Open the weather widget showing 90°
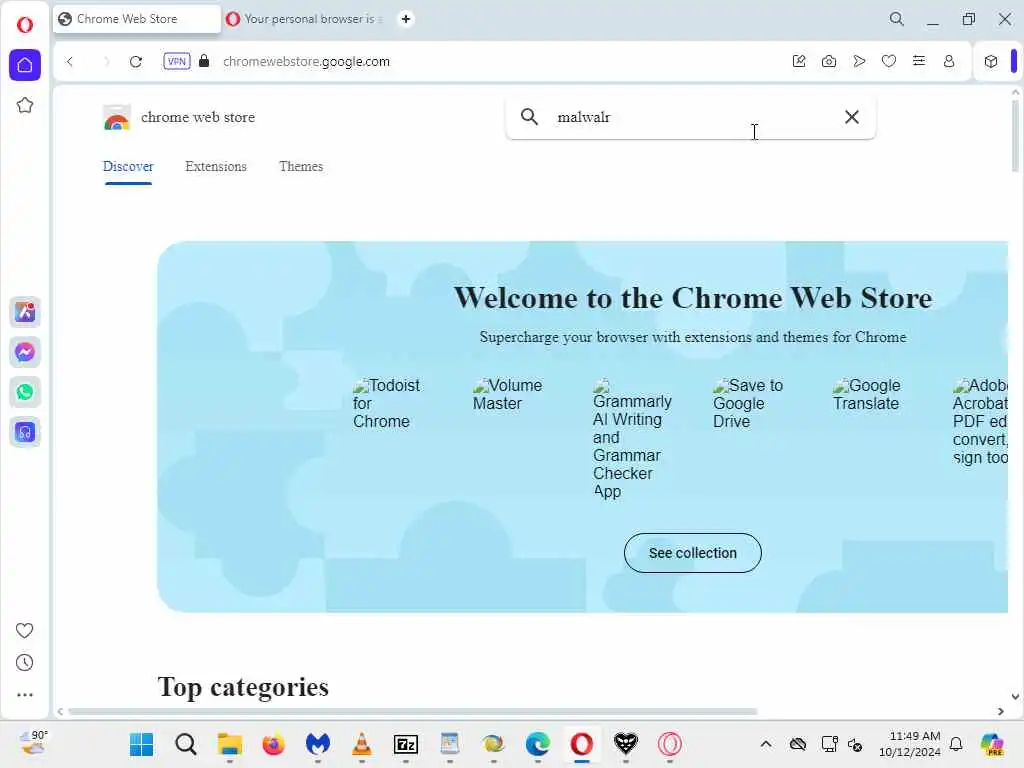Screen dimensions: 1024x768 point(34,743)
